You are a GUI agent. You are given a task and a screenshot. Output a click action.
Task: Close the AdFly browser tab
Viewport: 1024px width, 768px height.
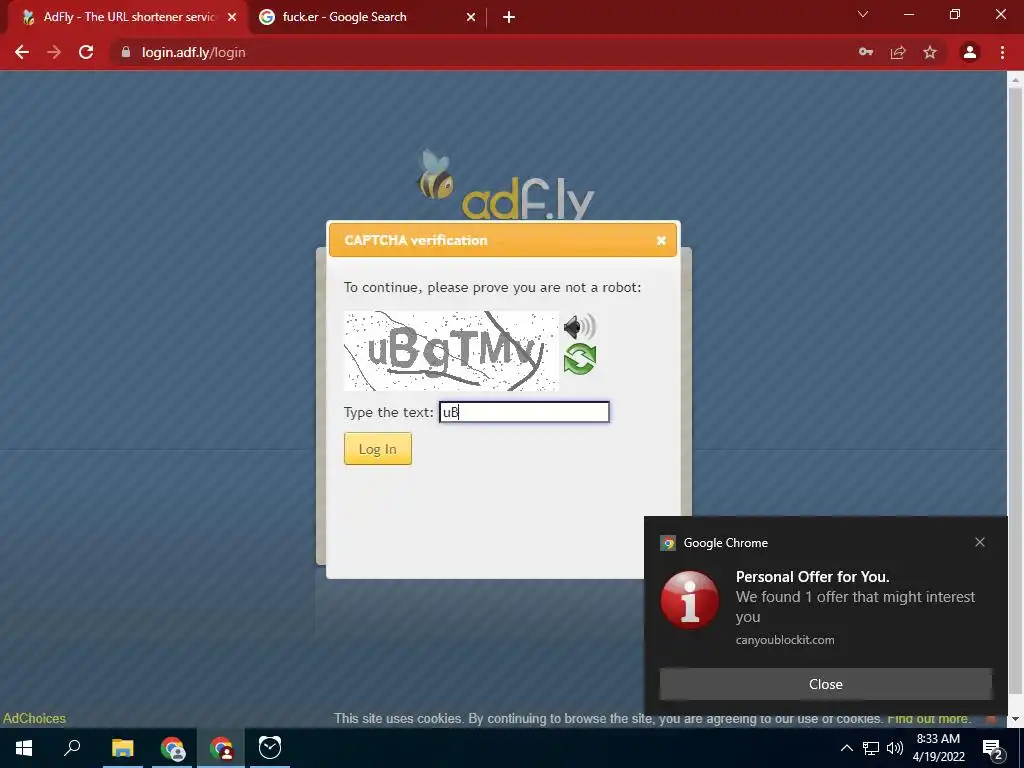pyautogui.click(x=232, y=17)
